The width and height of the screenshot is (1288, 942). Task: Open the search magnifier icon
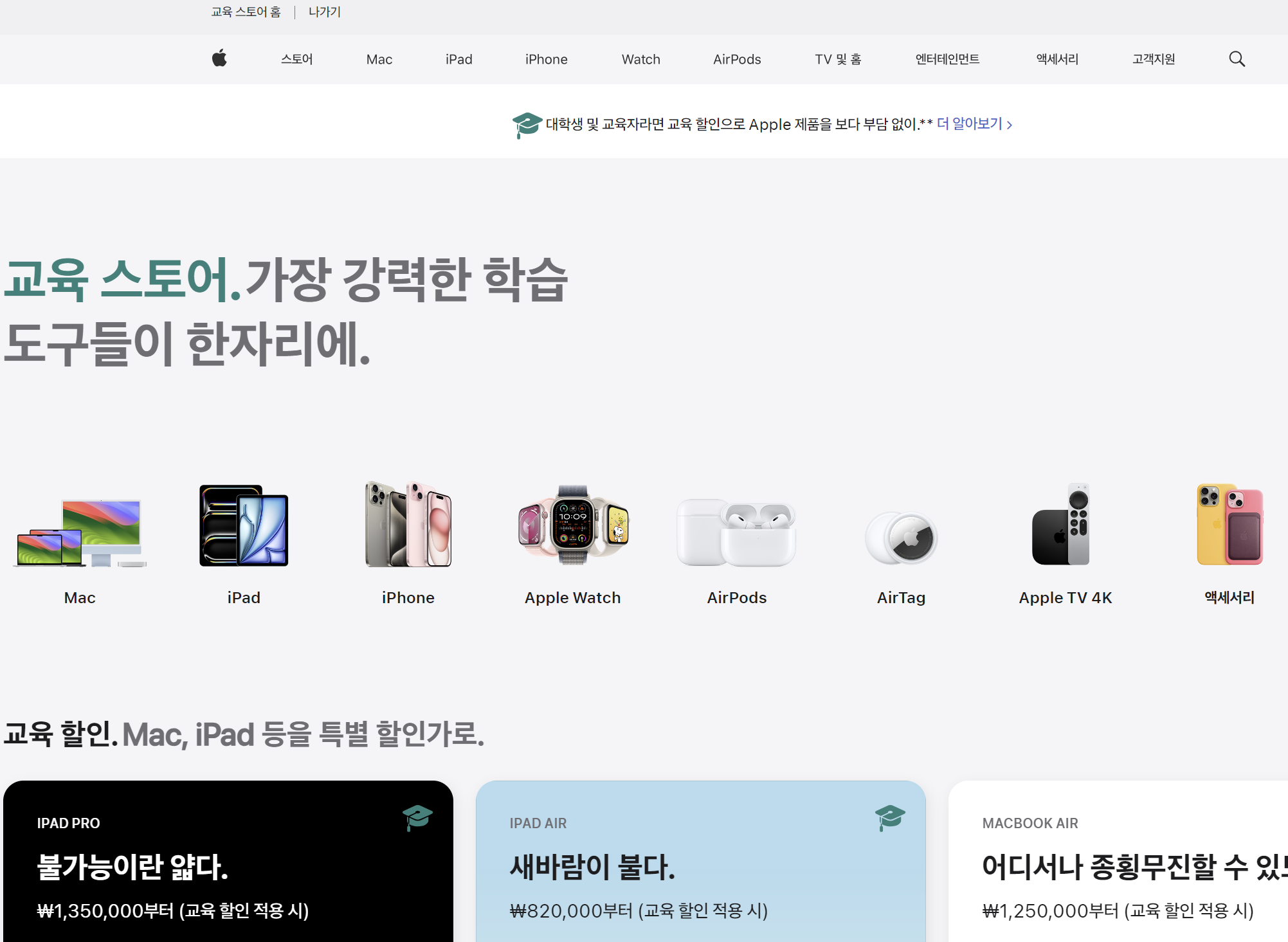point(1237,59)
